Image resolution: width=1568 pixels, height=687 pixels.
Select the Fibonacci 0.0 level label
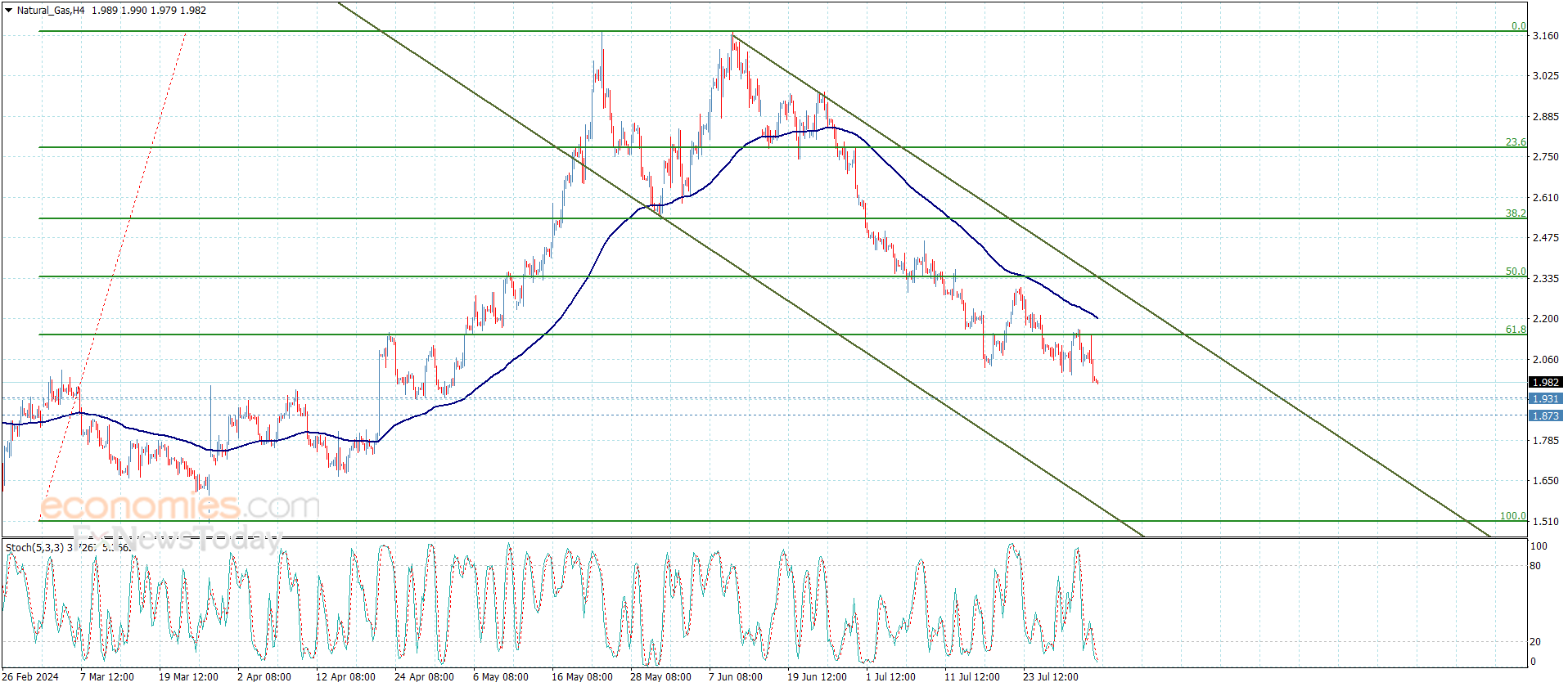click(1518, 26)
